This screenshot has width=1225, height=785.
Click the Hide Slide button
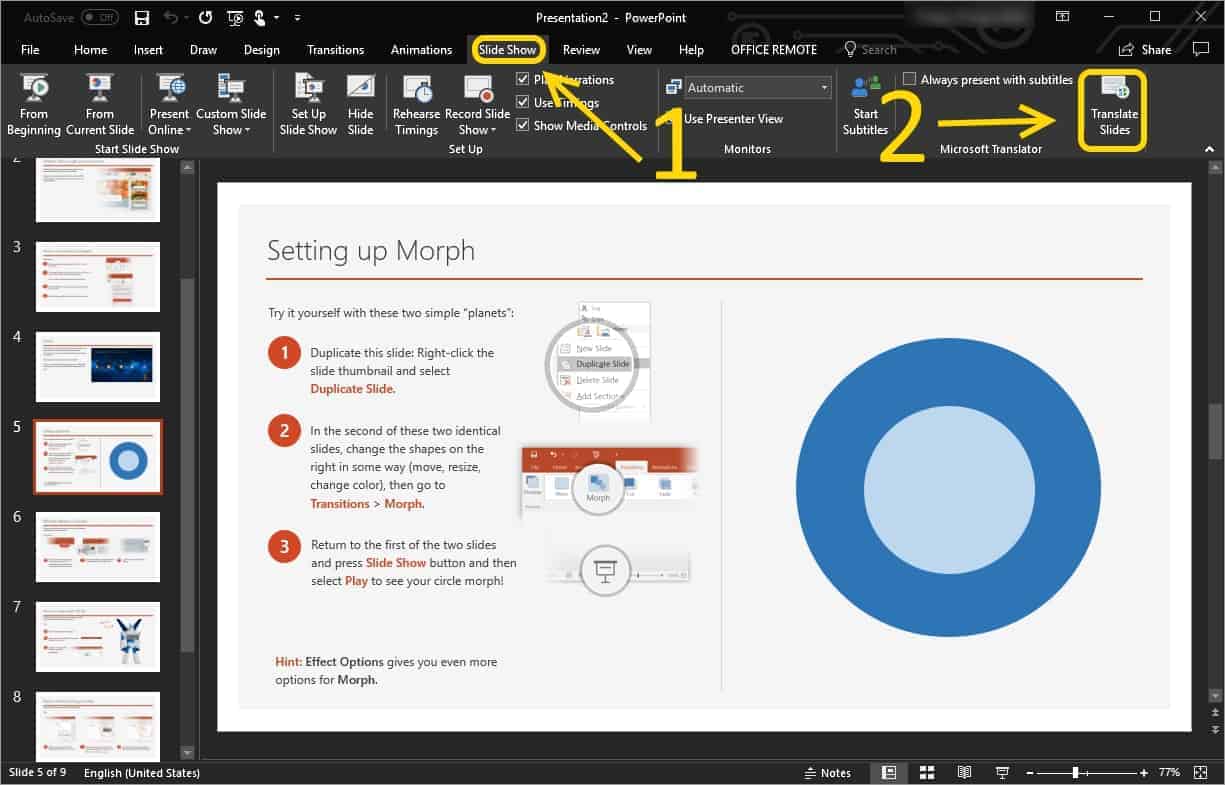[361, 104]
